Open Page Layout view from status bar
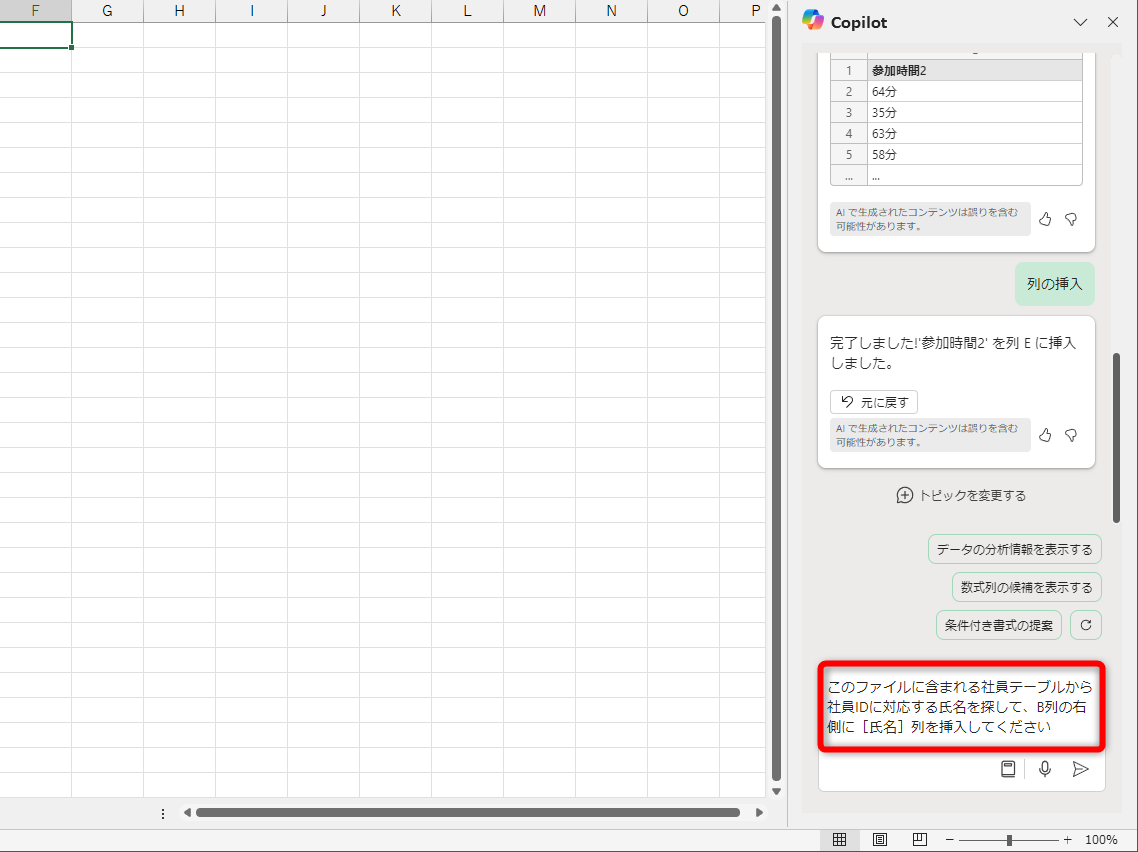This screenshot has height=852, width=1138. [880, 840]
